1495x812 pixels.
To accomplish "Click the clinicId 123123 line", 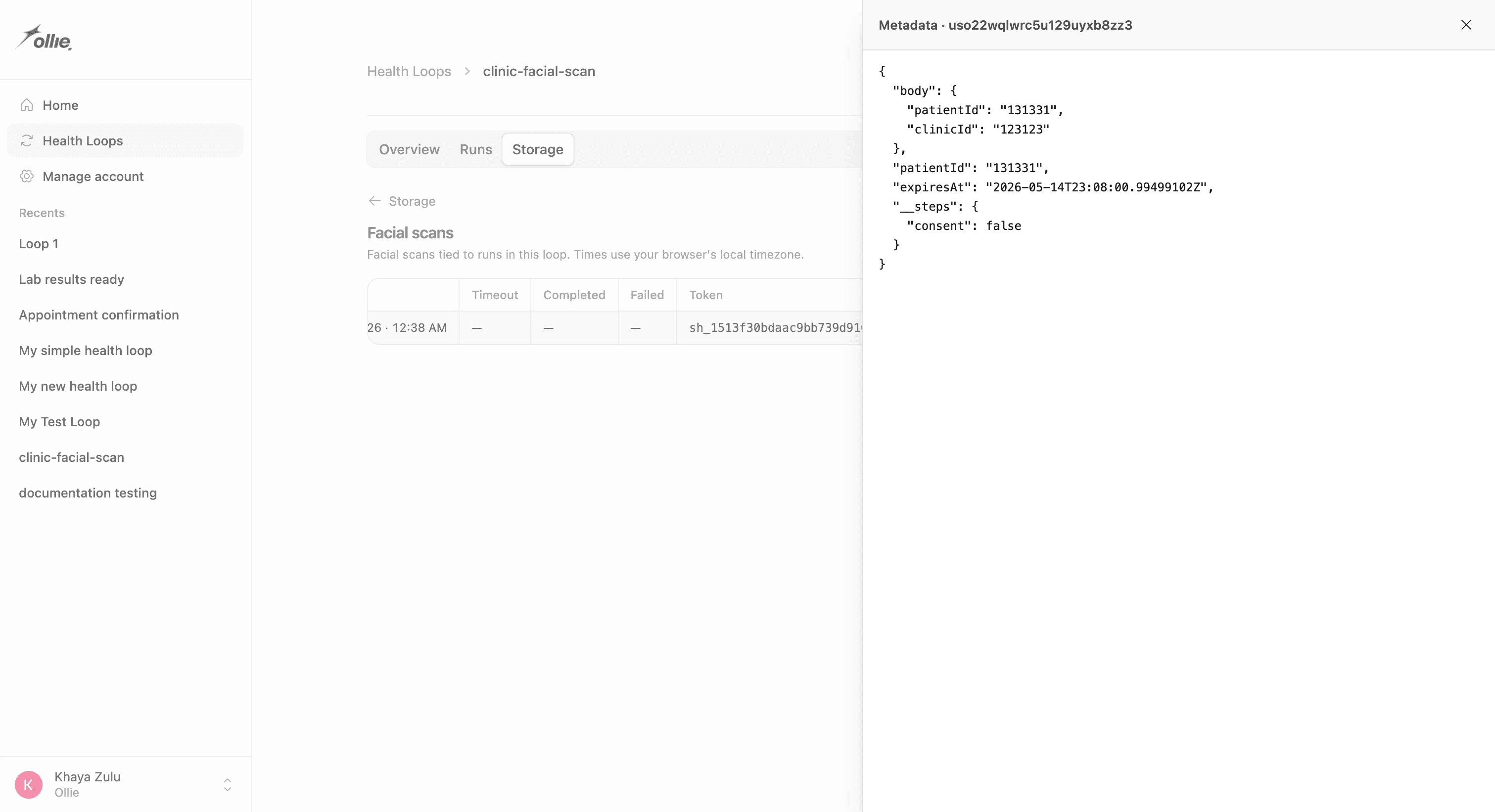I will point(978,129).
